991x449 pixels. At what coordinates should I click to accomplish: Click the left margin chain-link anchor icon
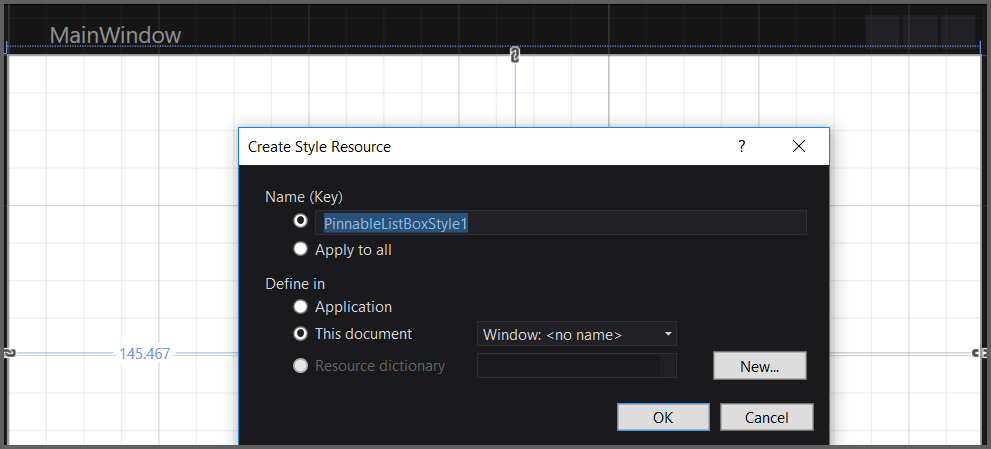point(9,353)
